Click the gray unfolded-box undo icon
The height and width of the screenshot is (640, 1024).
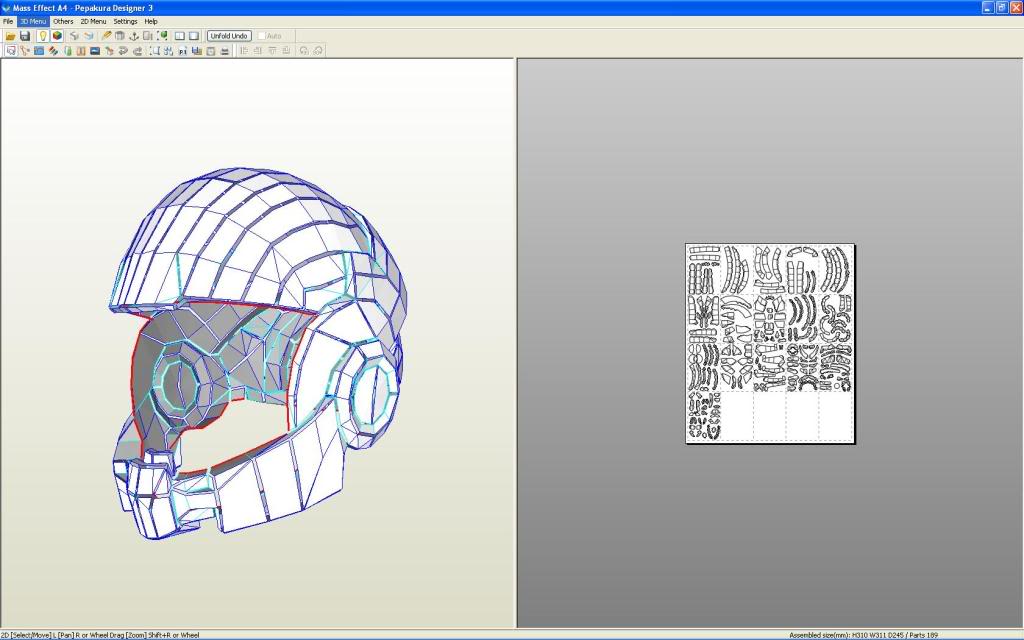[x=74, y=36]
